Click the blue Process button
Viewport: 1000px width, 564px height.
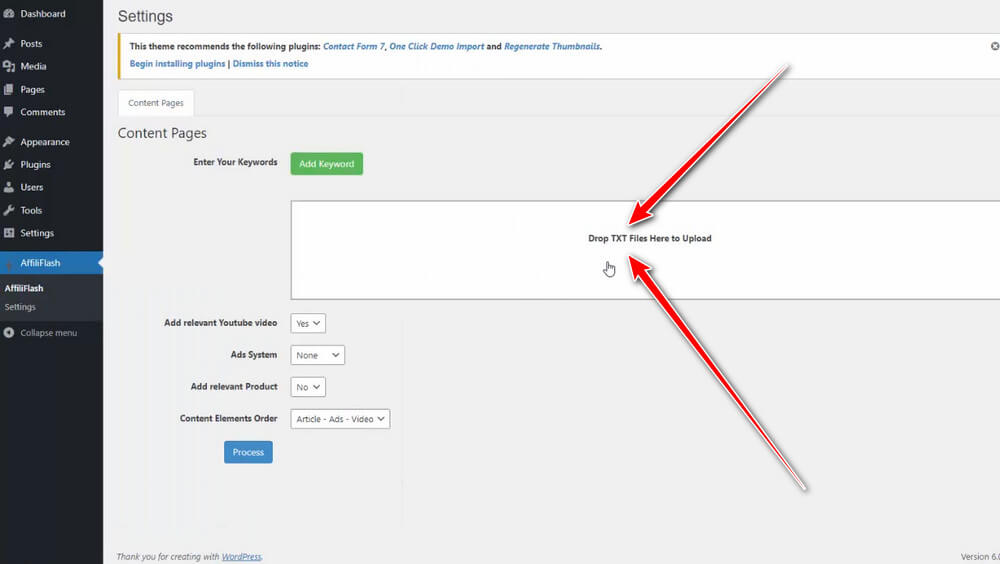(x=248, y=452)
